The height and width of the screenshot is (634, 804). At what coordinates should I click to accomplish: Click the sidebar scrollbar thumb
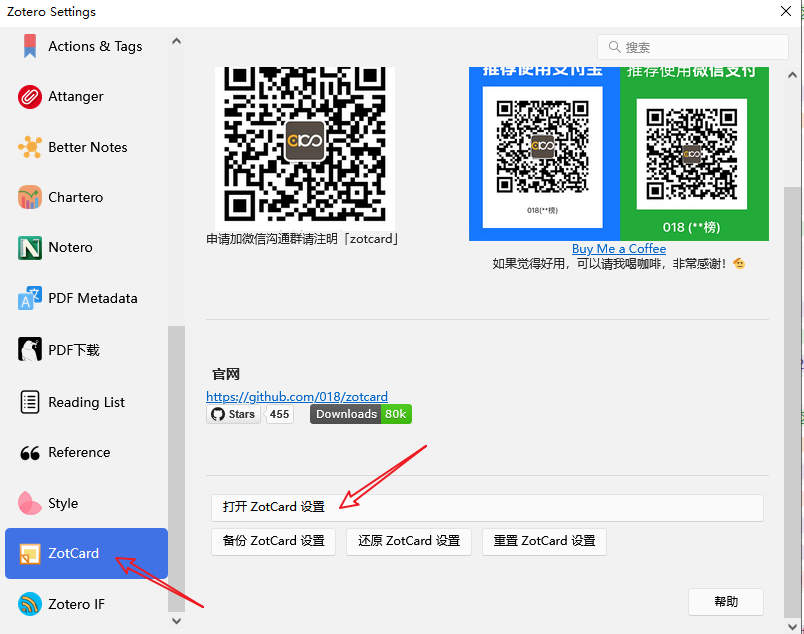[x=176, y=469]
